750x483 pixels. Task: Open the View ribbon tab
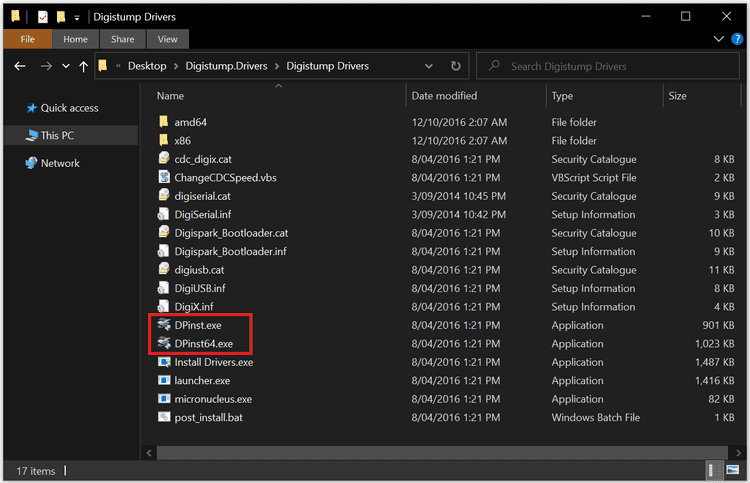[x=167, y=39]
